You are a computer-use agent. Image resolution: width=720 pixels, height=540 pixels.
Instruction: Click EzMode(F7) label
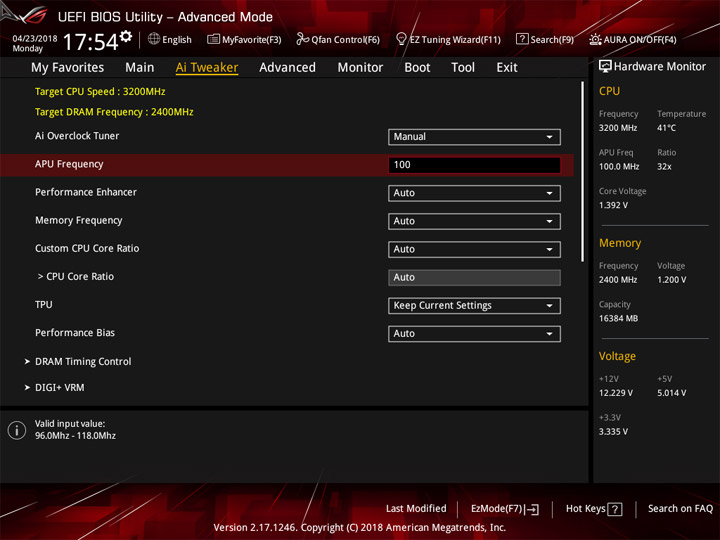(x=496, y=508)
